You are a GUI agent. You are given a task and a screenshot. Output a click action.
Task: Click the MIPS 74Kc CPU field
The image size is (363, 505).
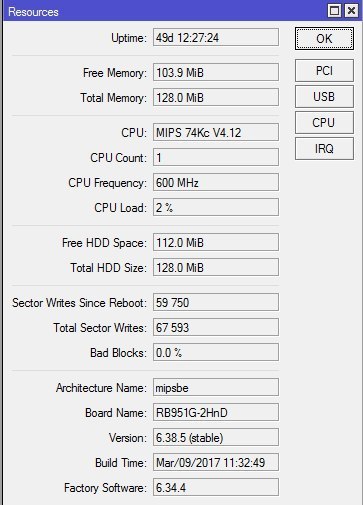(216, 132)
